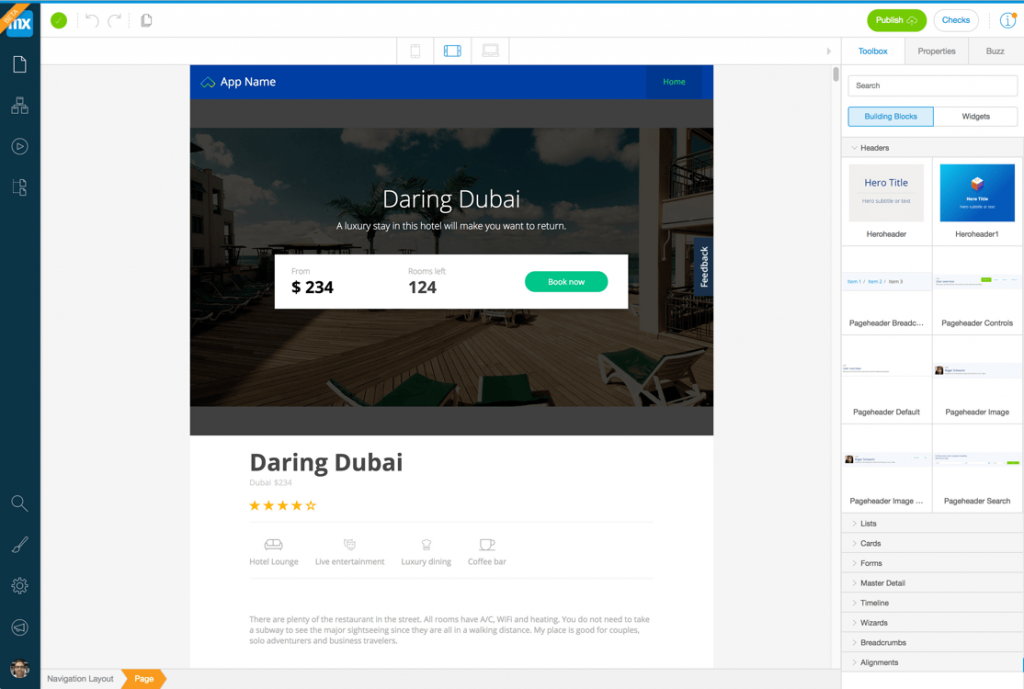Click the search magnifier icon in sidebar
Viewport: 1024px width, 689px height.
tap(19, 503)
